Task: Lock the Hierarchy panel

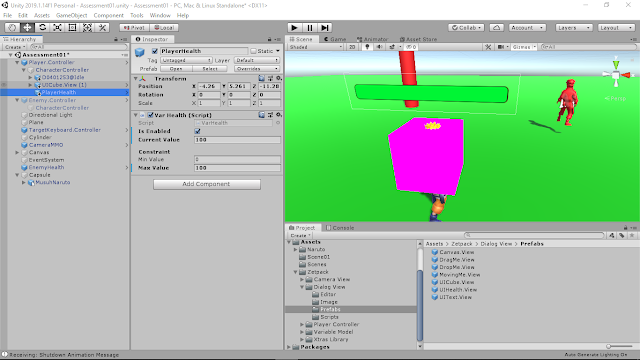Action: (x=116, y=39)
